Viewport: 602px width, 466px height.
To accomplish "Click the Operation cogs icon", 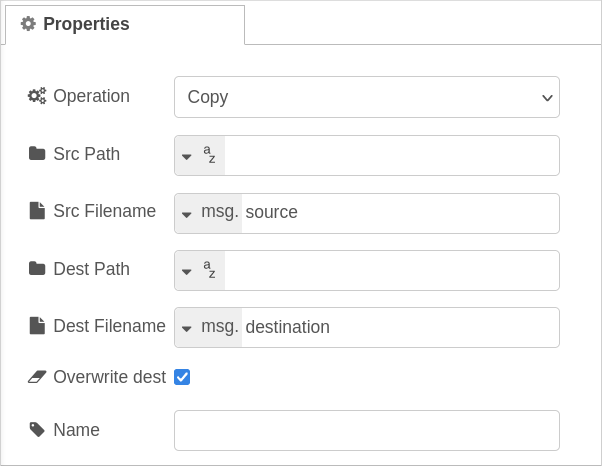I will point(37,96).
